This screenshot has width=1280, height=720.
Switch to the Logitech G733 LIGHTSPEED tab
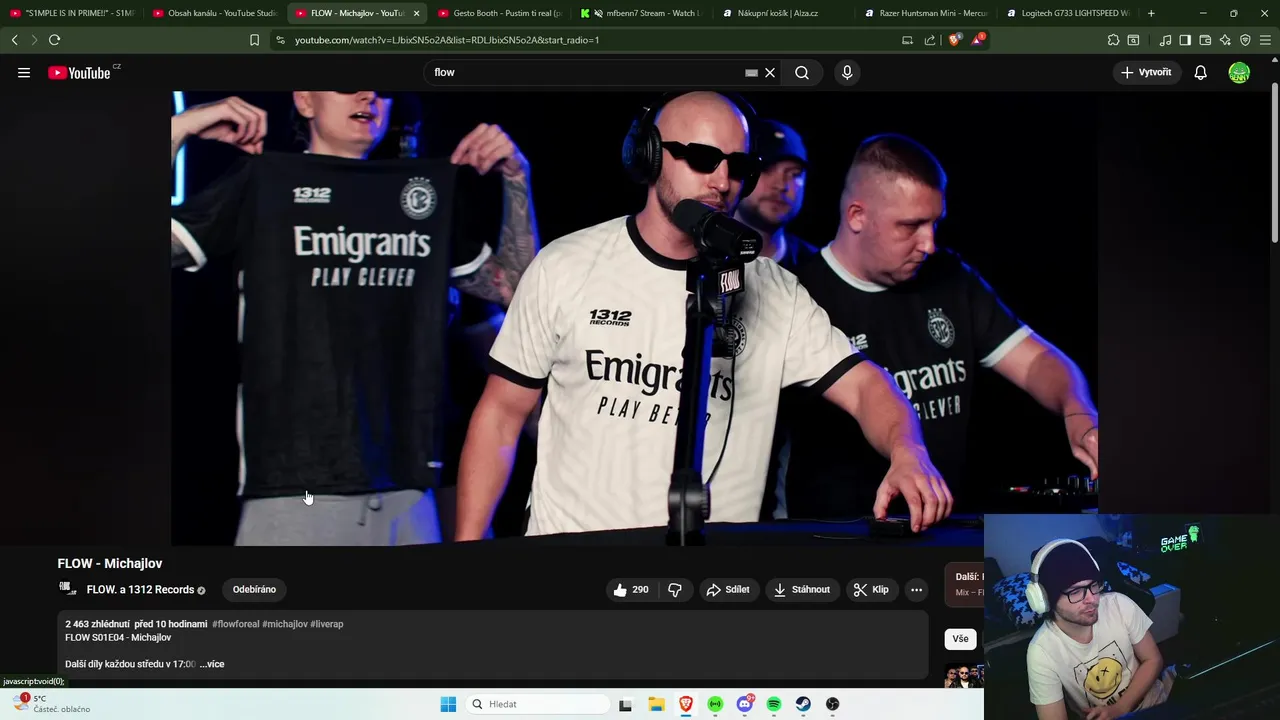tap(1069, 13)
